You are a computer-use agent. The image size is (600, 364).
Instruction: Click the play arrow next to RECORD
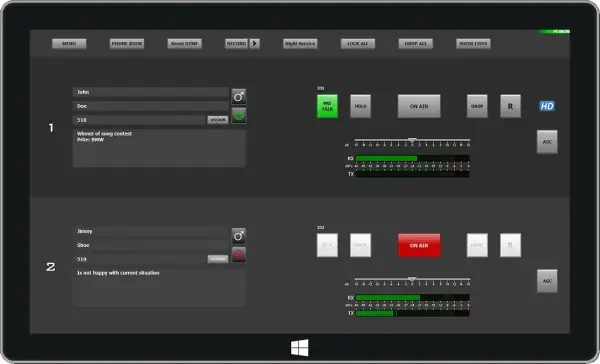point(255,44)
